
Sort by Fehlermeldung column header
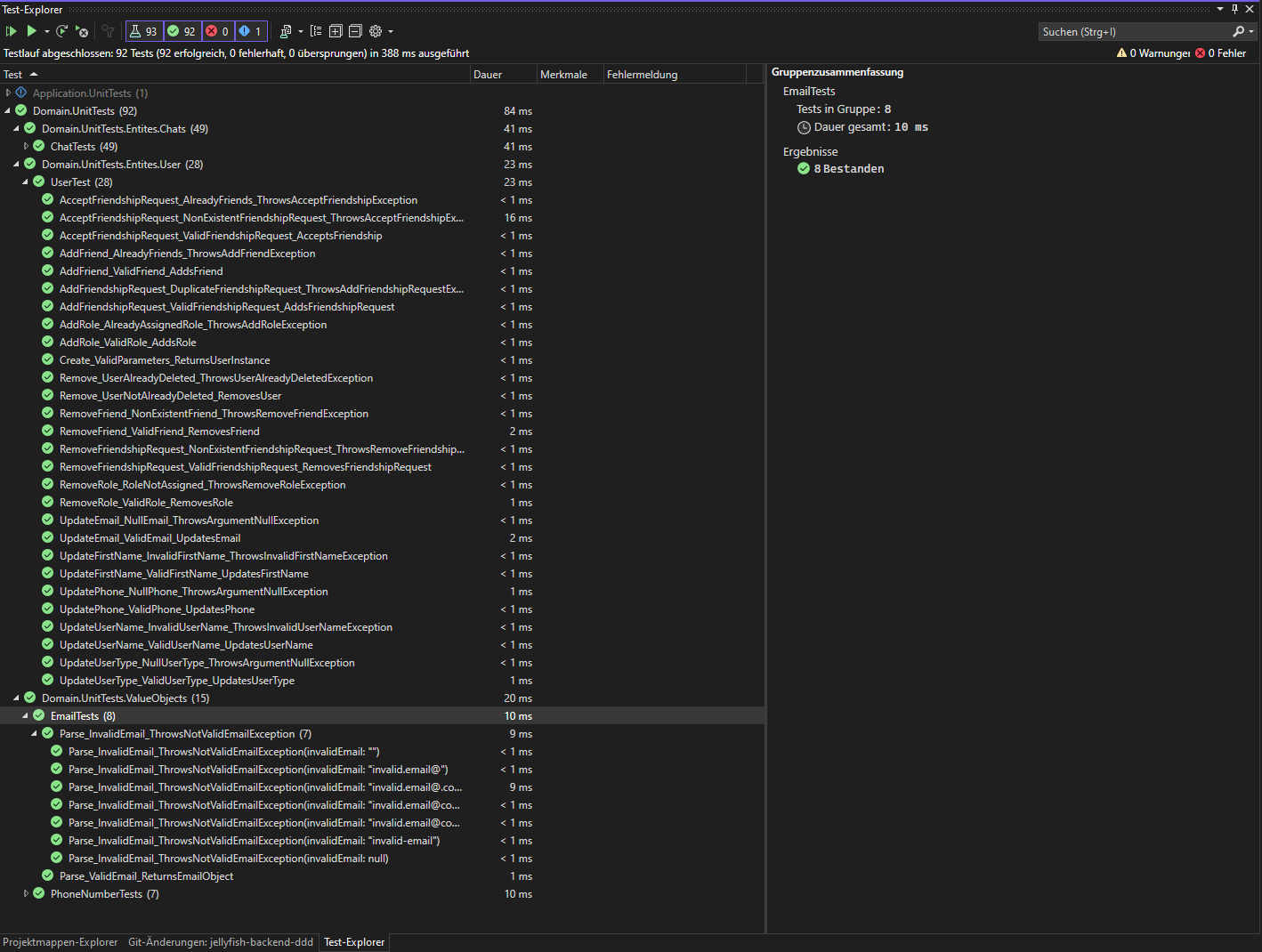point(675,75)
